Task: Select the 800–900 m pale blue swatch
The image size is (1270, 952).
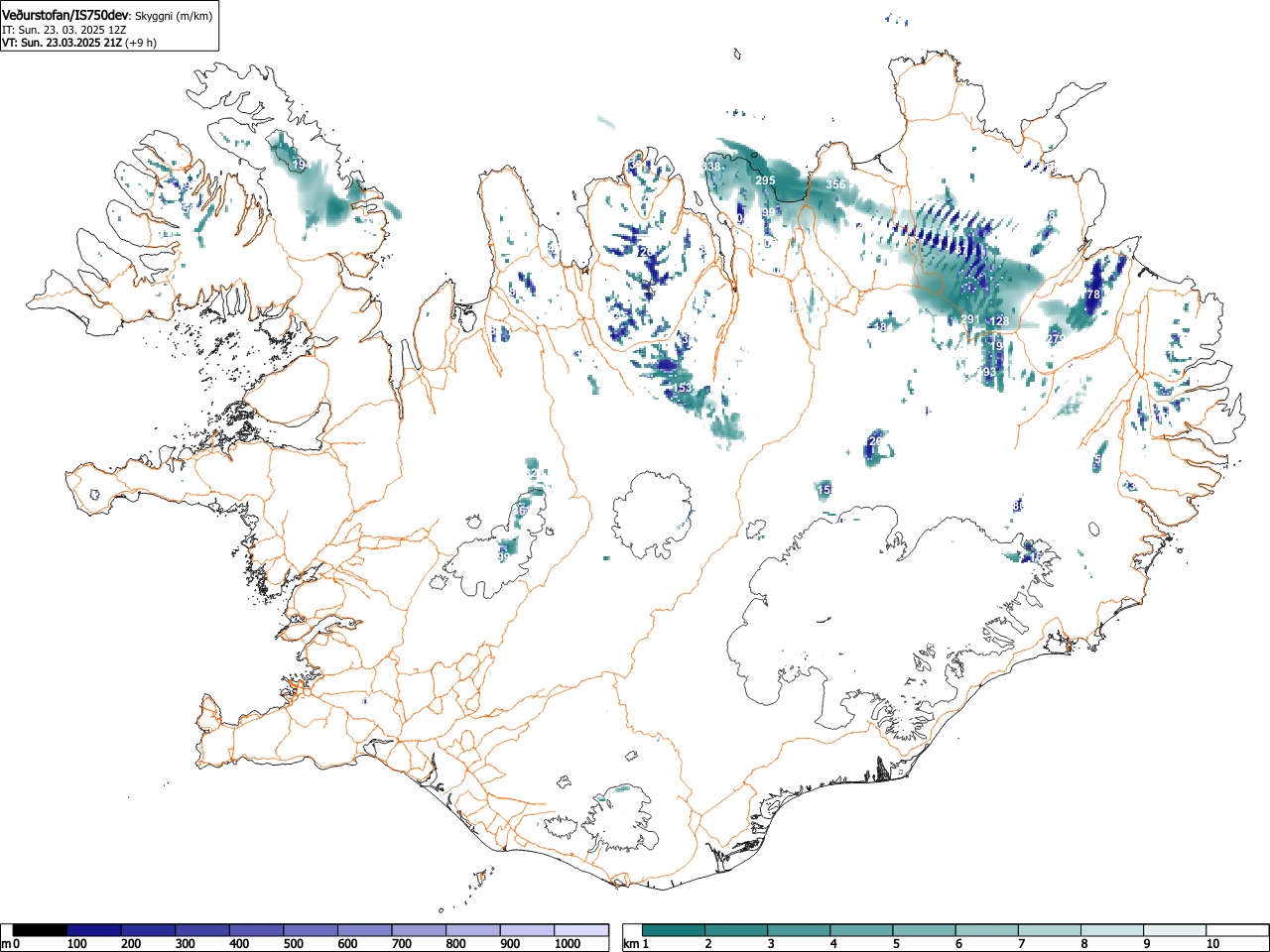Action: point(473,930)
